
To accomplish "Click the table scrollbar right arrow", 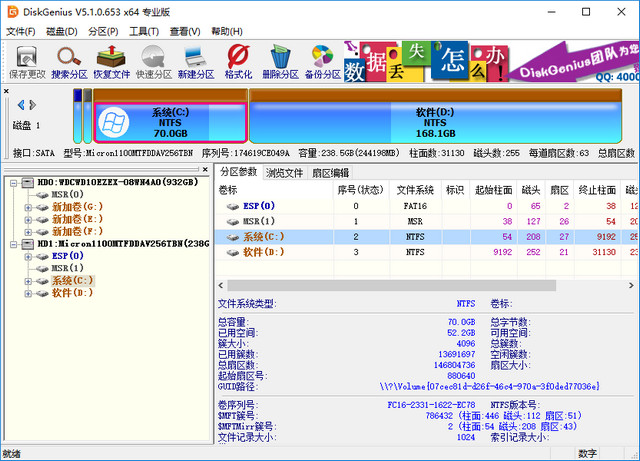I will coord(631,285).
